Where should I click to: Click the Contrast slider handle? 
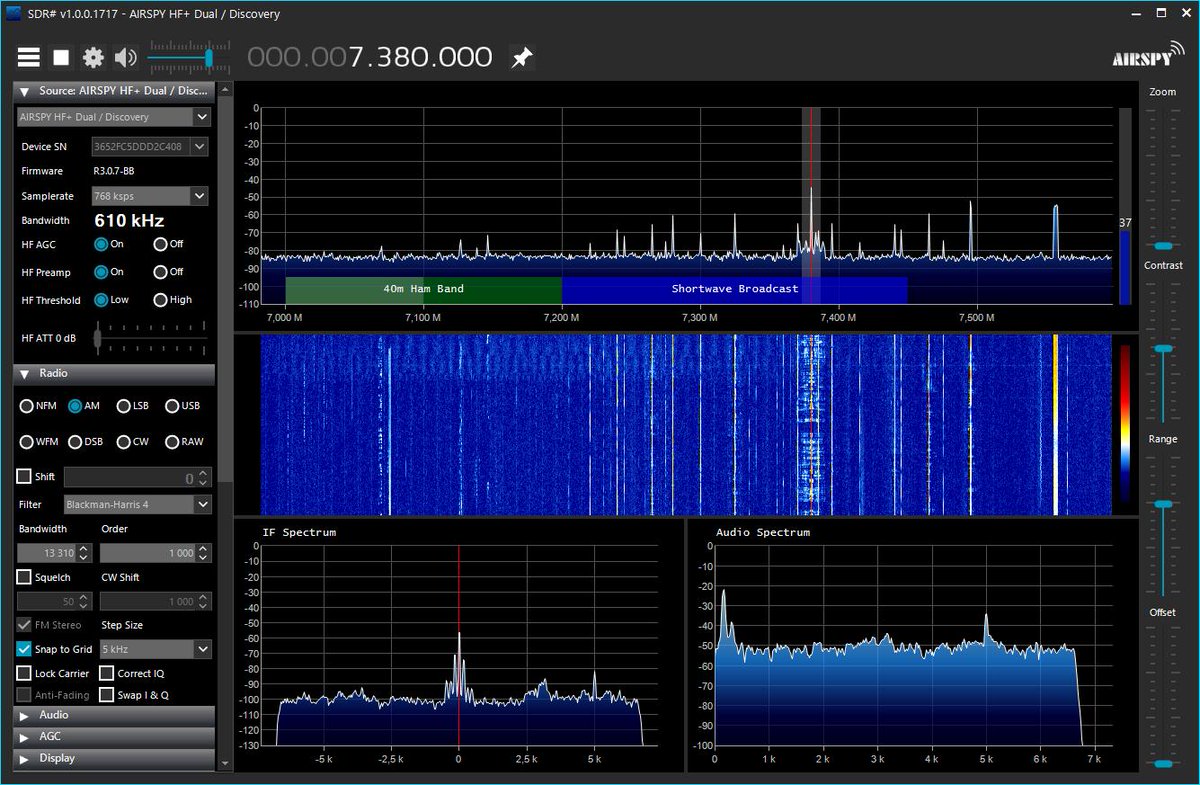point(1162,348)
